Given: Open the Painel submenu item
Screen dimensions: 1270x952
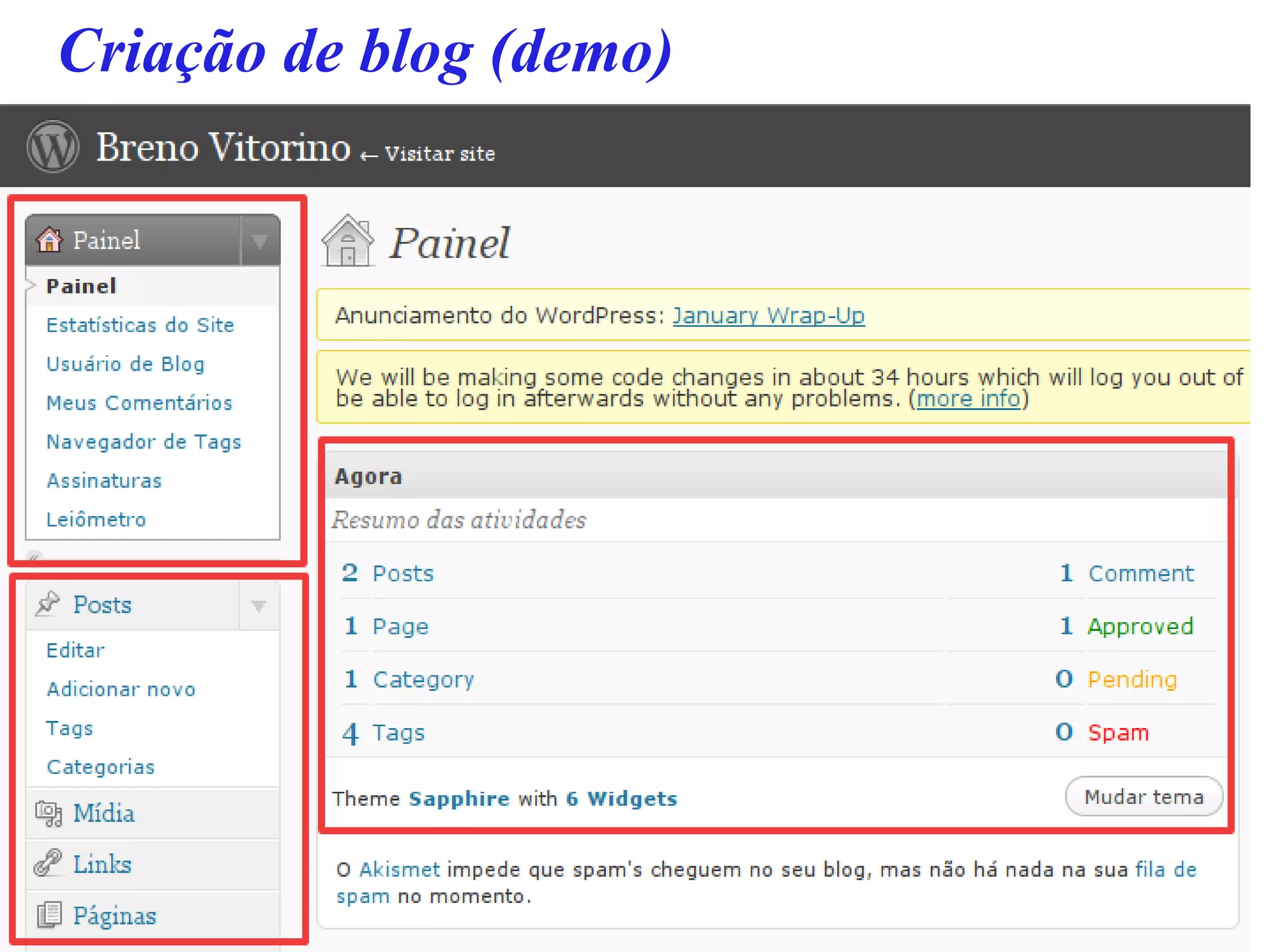Looking at the screenshot, I should tap(81, 286).
